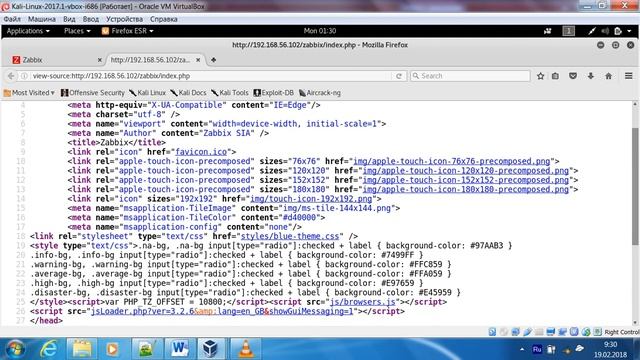Open the Kali top bar workspace switcher labeled 1
640x360 pixels.
[x=569, y=31]
